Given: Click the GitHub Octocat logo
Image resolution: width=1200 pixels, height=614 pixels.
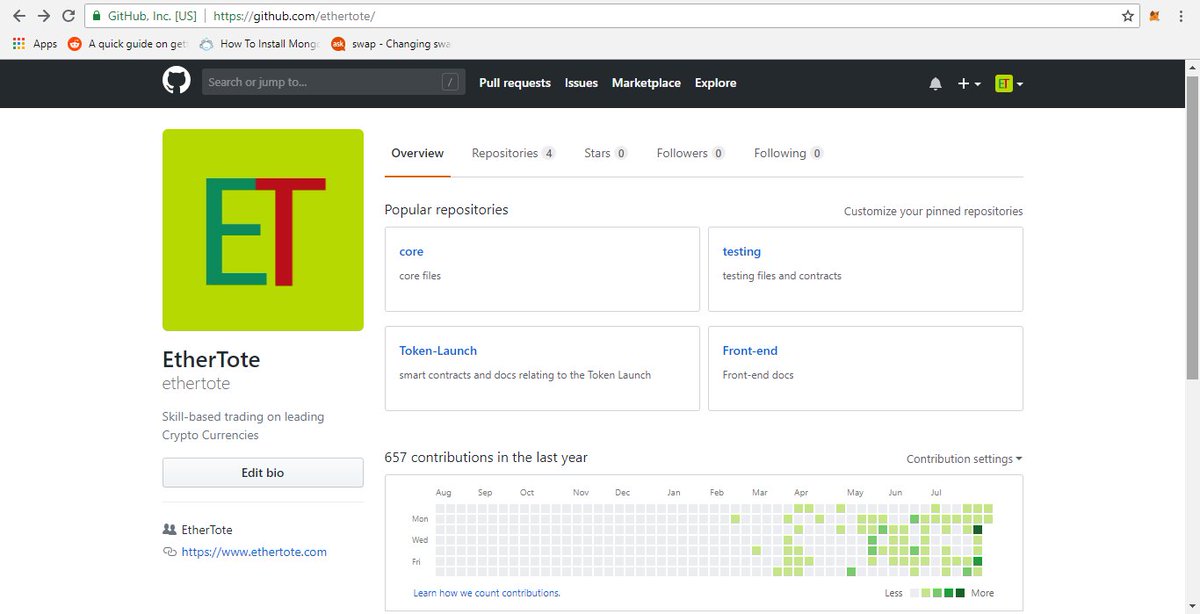Looking at the screenshot, I should coord(176,82).
